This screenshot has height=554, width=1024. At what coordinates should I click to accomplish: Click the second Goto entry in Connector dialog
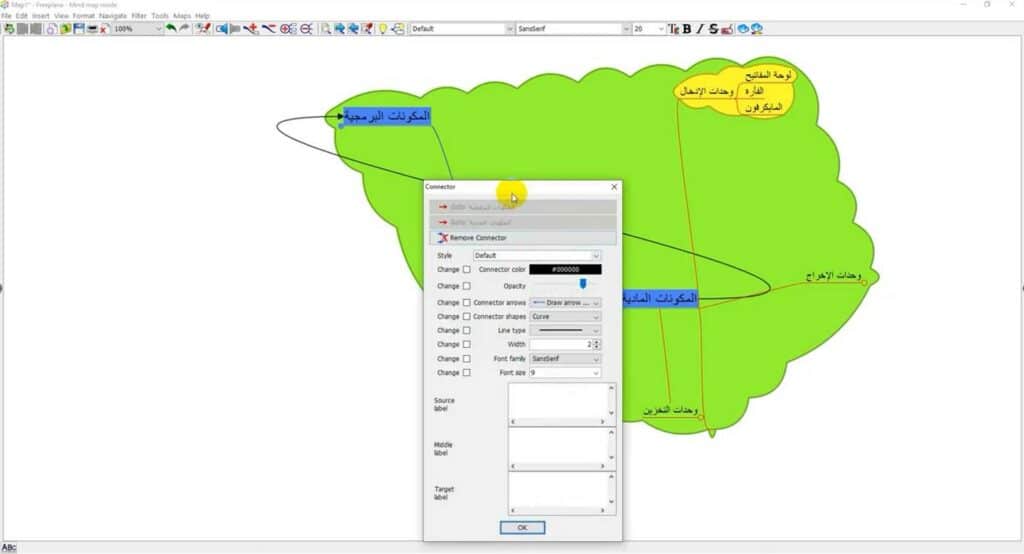pos(522,222)
